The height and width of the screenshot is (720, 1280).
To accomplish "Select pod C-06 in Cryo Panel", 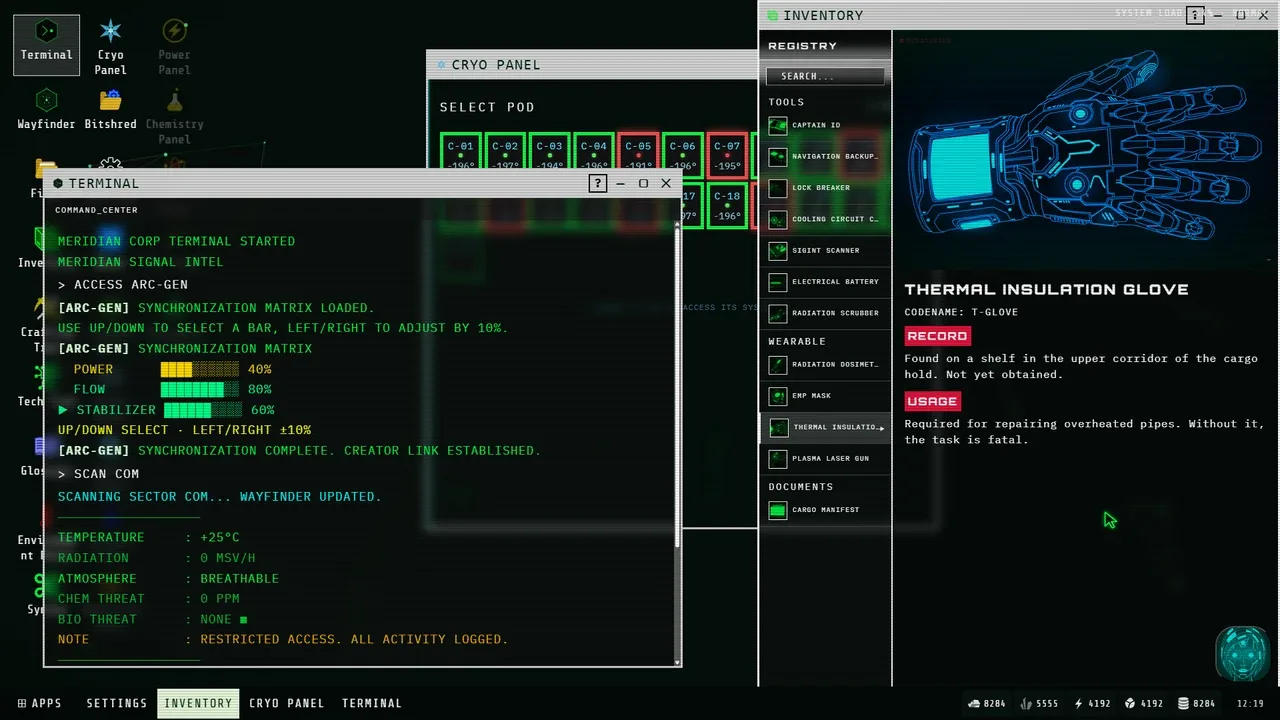I will tap(682, 153).
